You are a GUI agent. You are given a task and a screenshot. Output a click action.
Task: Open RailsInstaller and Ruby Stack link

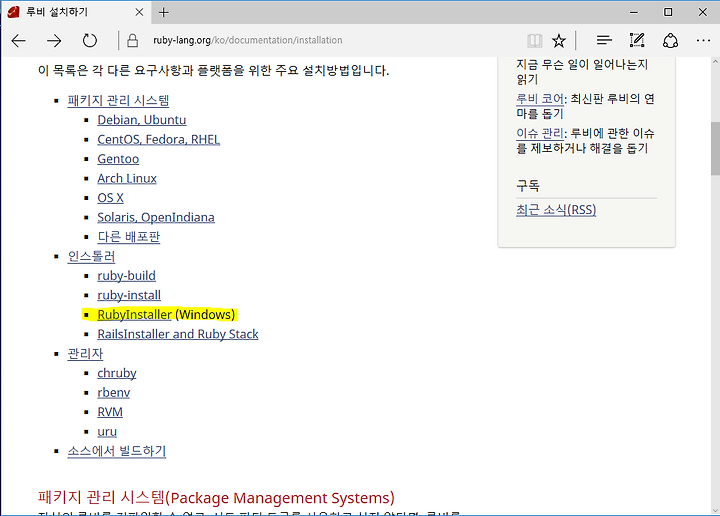(178, 334)
